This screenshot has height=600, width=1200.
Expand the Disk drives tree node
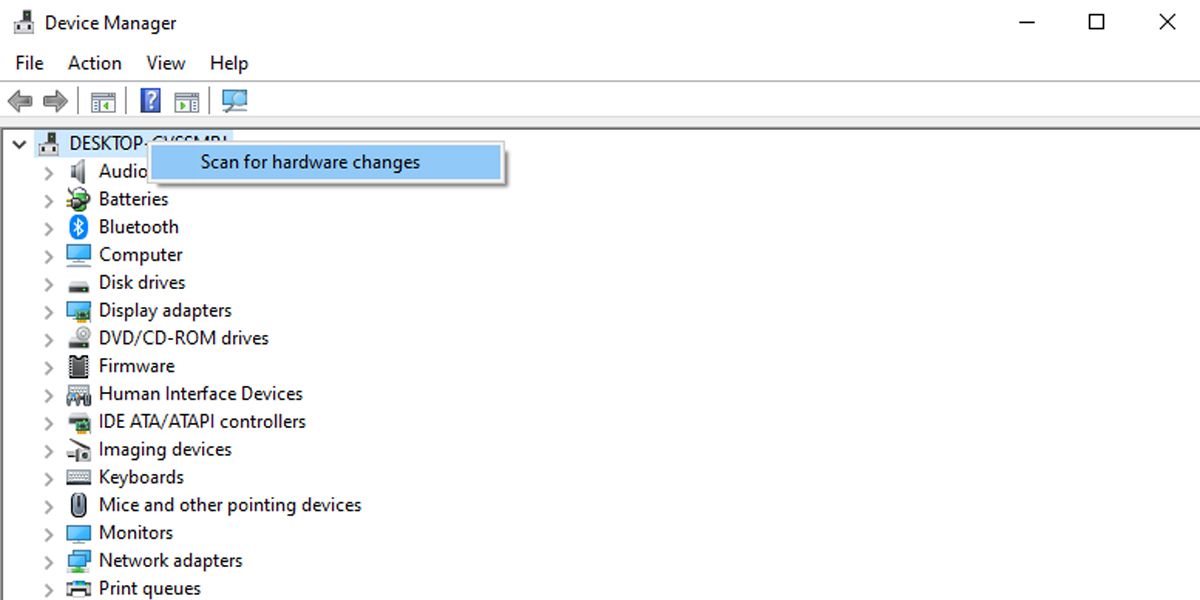[x=48, y=282]
